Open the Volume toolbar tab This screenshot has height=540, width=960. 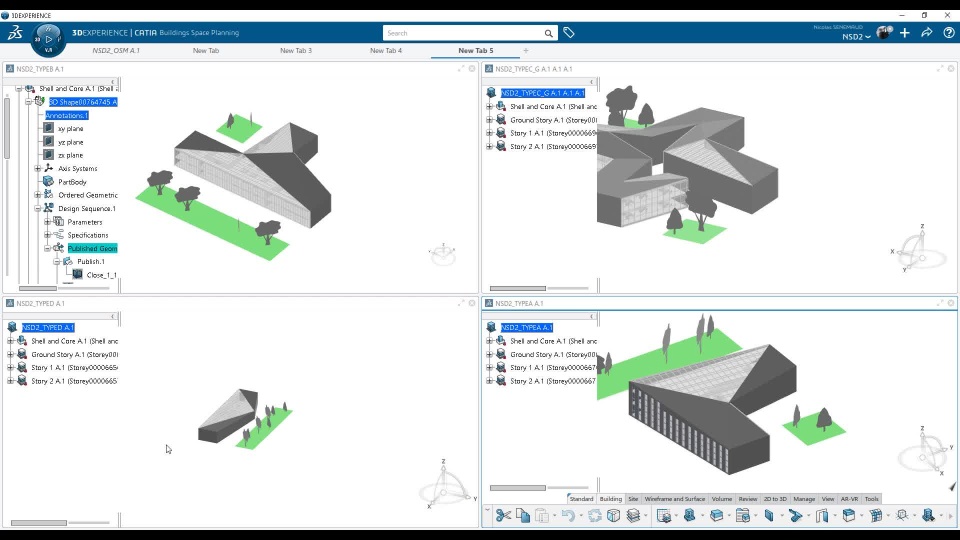[x=722, y=499]
